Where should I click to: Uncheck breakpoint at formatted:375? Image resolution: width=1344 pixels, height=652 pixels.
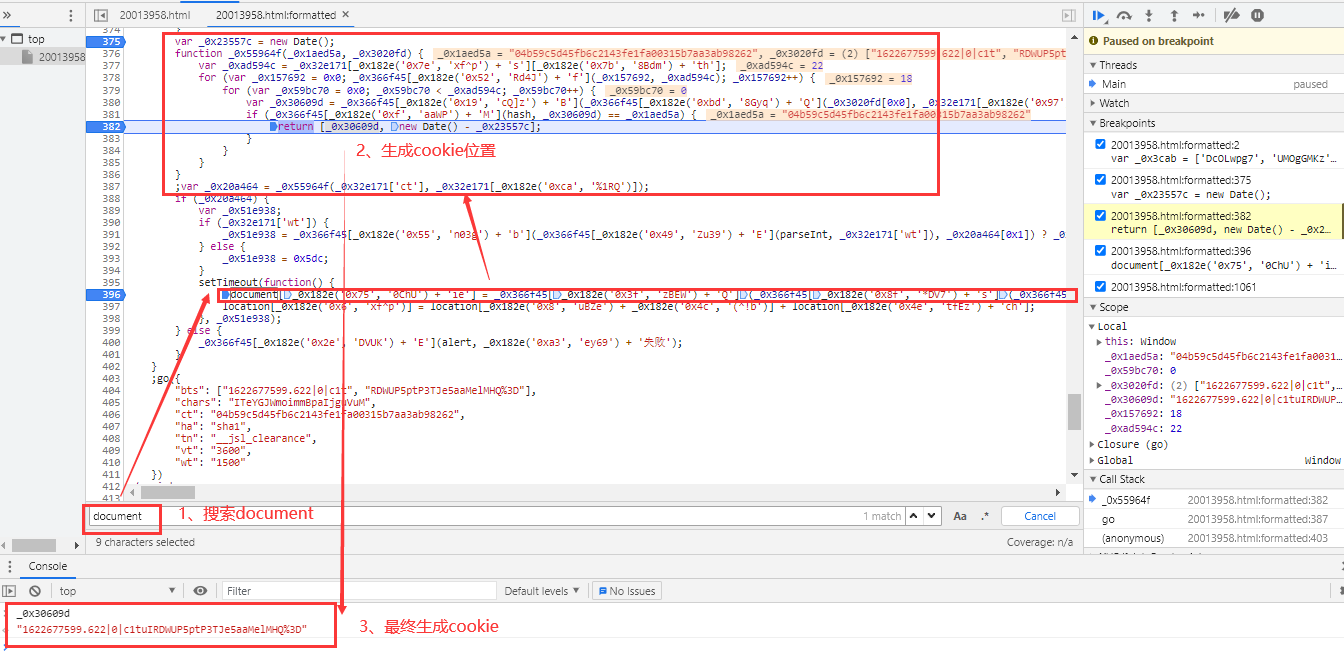(x=1101, y=181)
